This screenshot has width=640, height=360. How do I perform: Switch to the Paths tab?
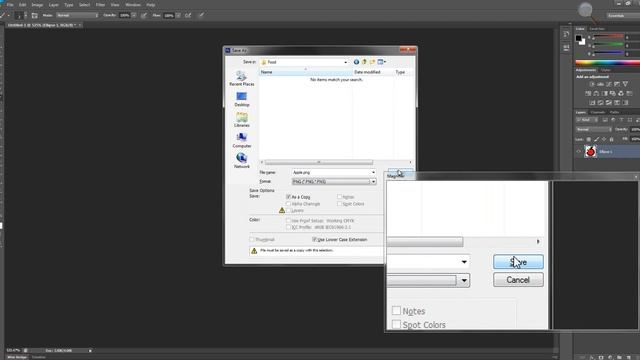click(x=615, y=112)
